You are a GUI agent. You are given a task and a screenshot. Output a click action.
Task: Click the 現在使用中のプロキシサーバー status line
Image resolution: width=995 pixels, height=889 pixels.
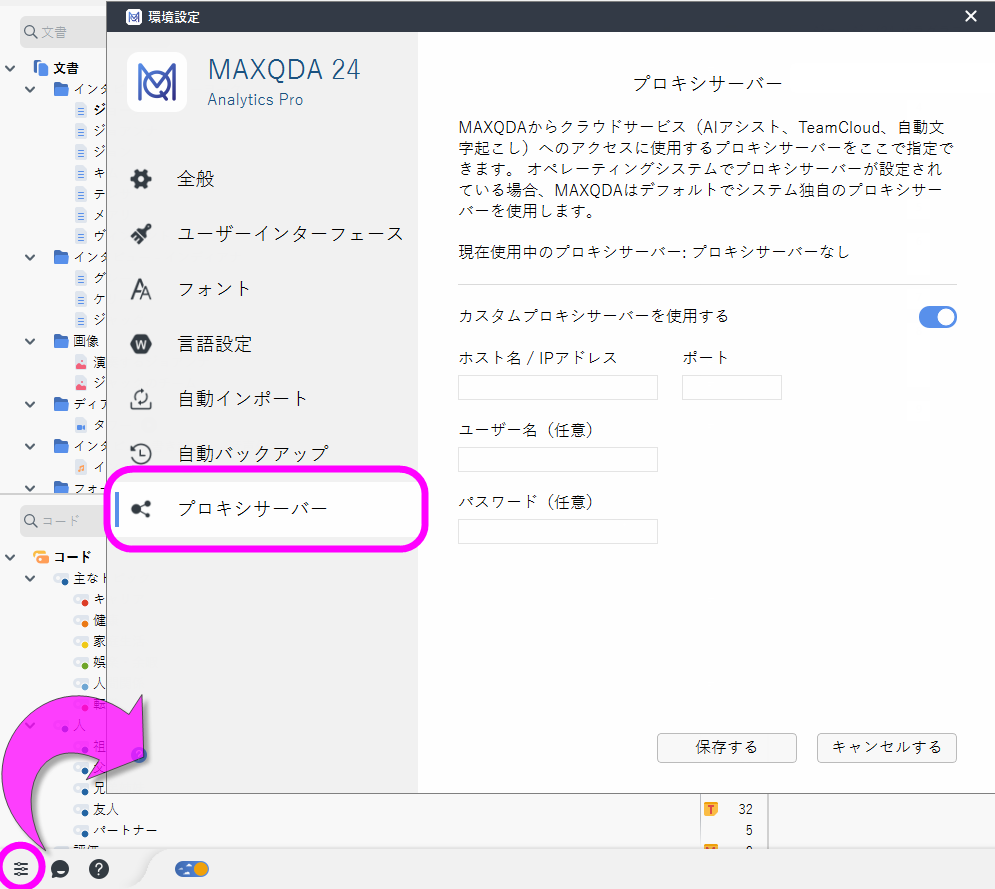(x=654, y=252)
